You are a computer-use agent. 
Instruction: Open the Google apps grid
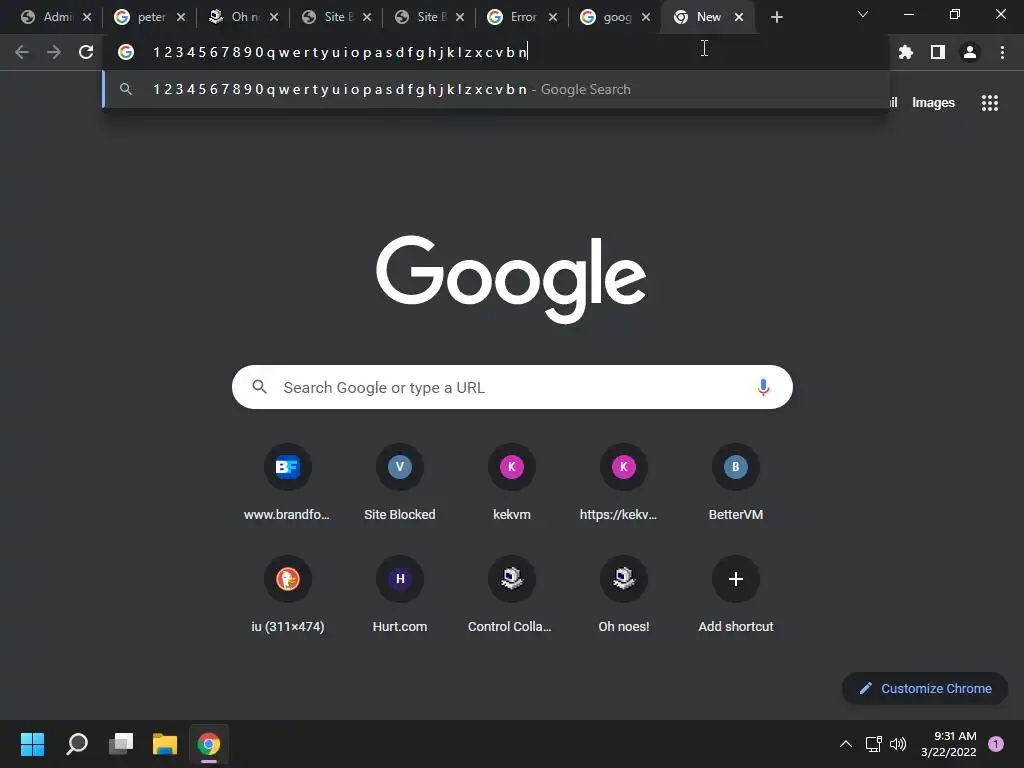click(x=989, y=103)
